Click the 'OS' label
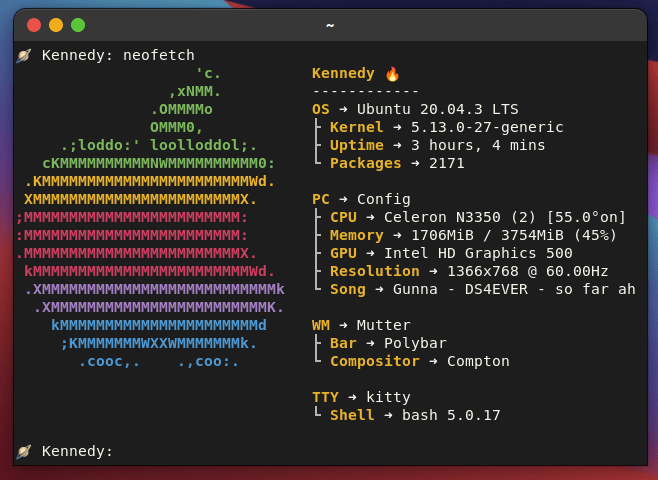658x480 pixels. tap(321, 110)
